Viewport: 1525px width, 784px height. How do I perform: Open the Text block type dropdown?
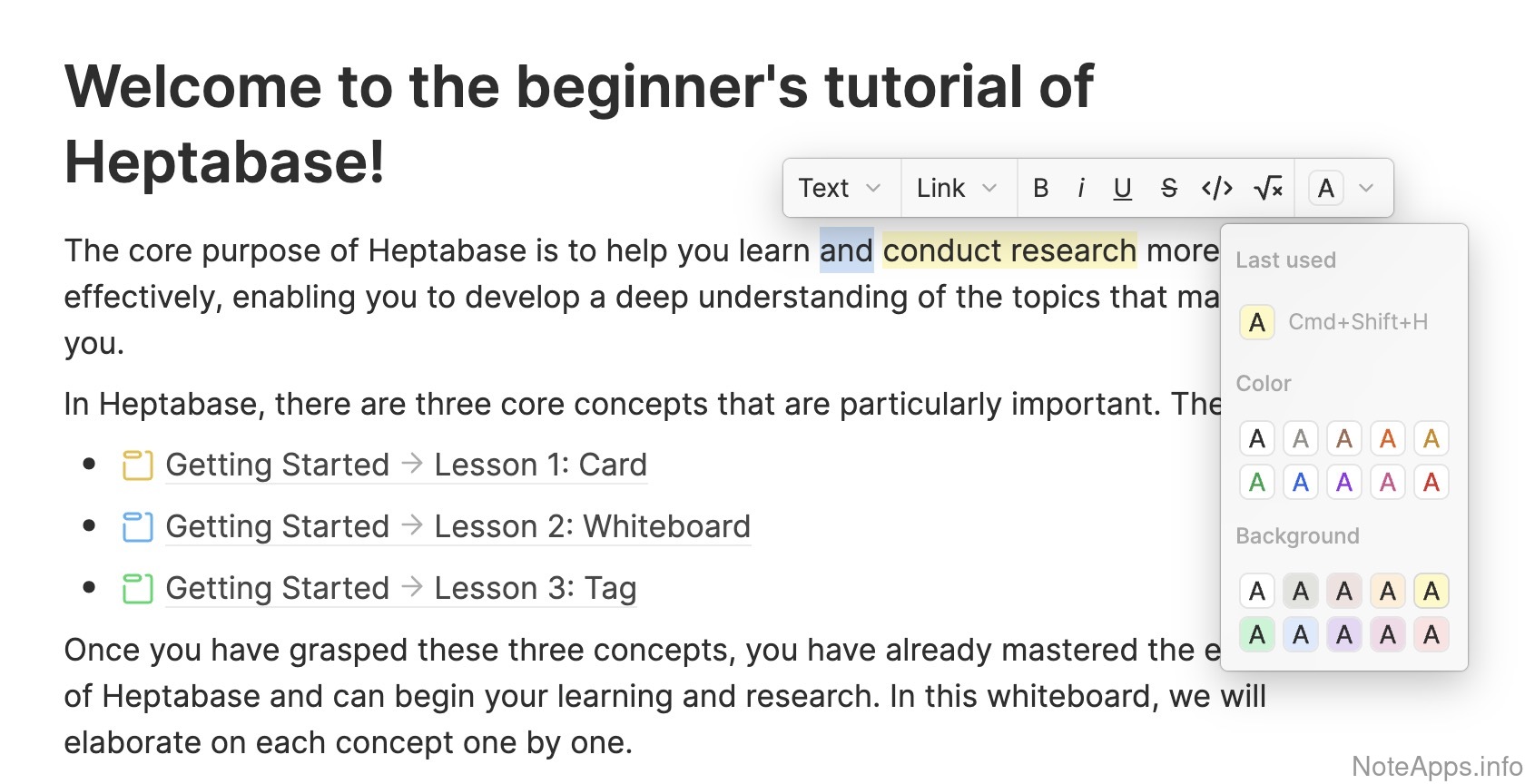840,188
